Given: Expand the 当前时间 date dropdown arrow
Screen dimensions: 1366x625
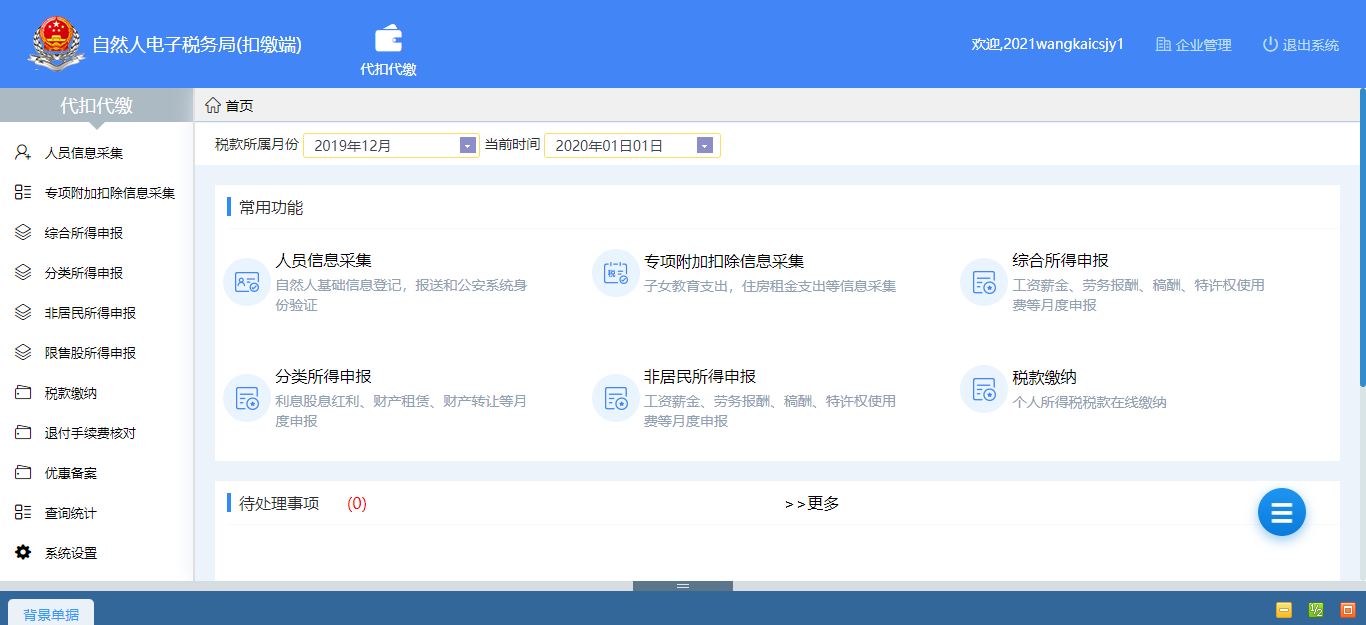Looking at the screenshot, I should (704, 146).
